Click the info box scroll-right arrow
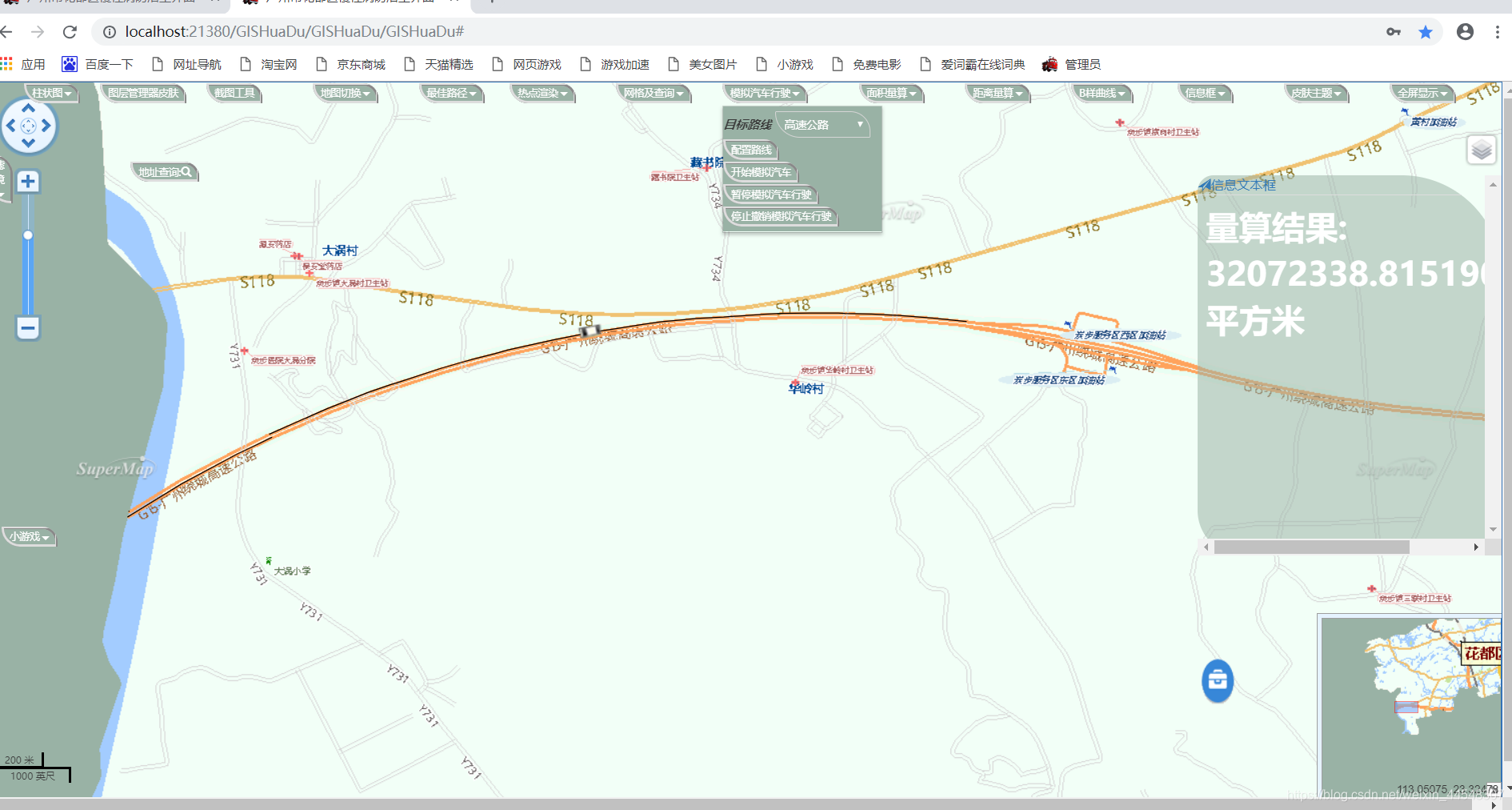 pyautogui.click(x=1476, y=547)
